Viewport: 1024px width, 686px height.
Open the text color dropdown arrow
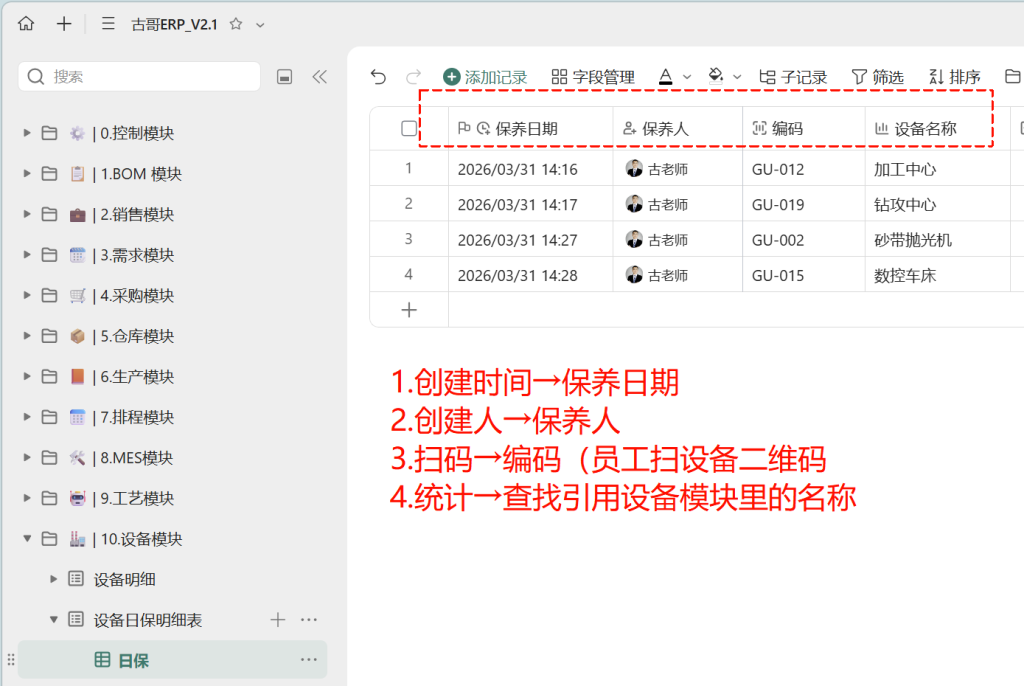687,77
